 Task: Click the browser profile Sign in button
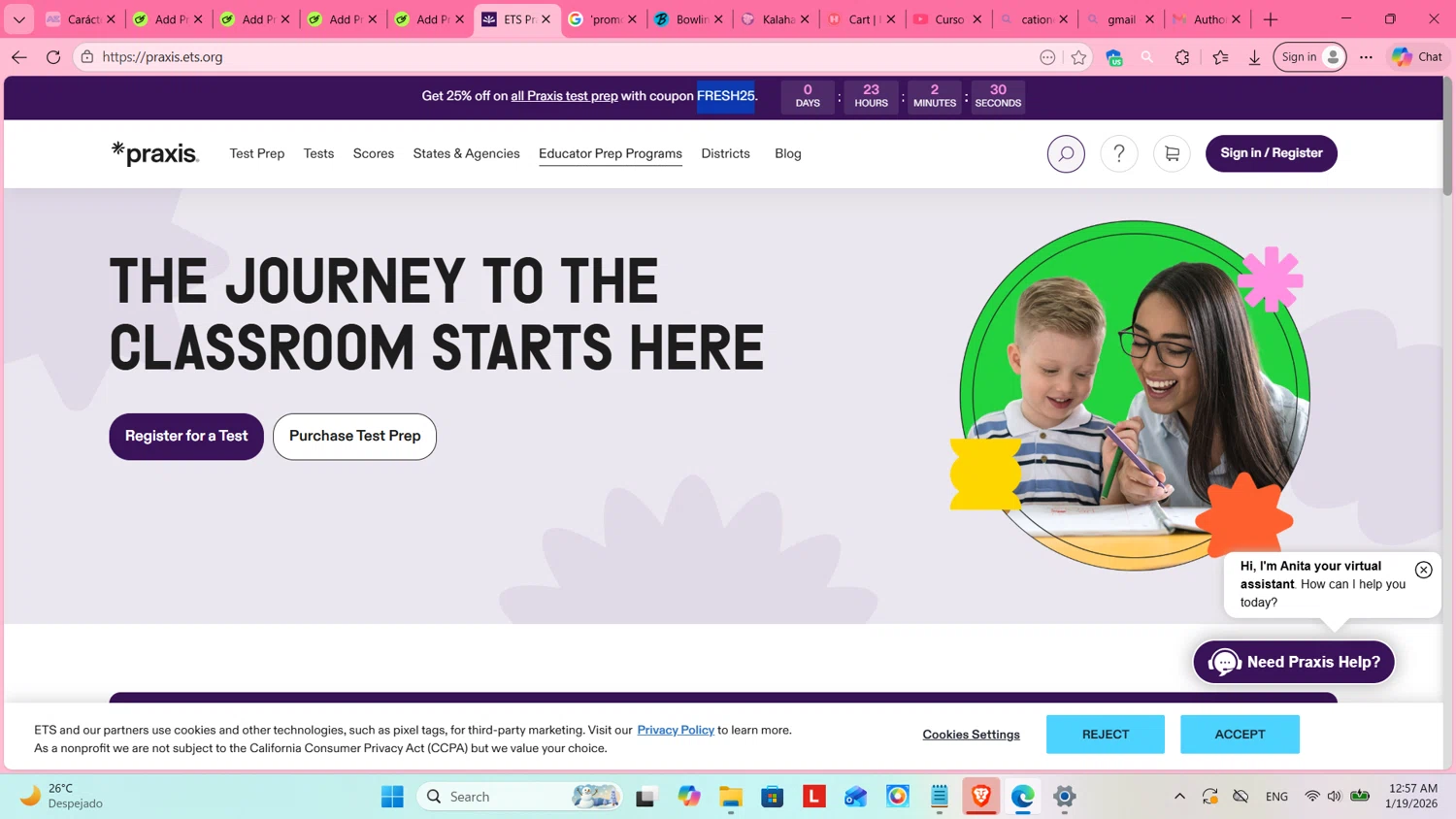[x=1309, y=57]
